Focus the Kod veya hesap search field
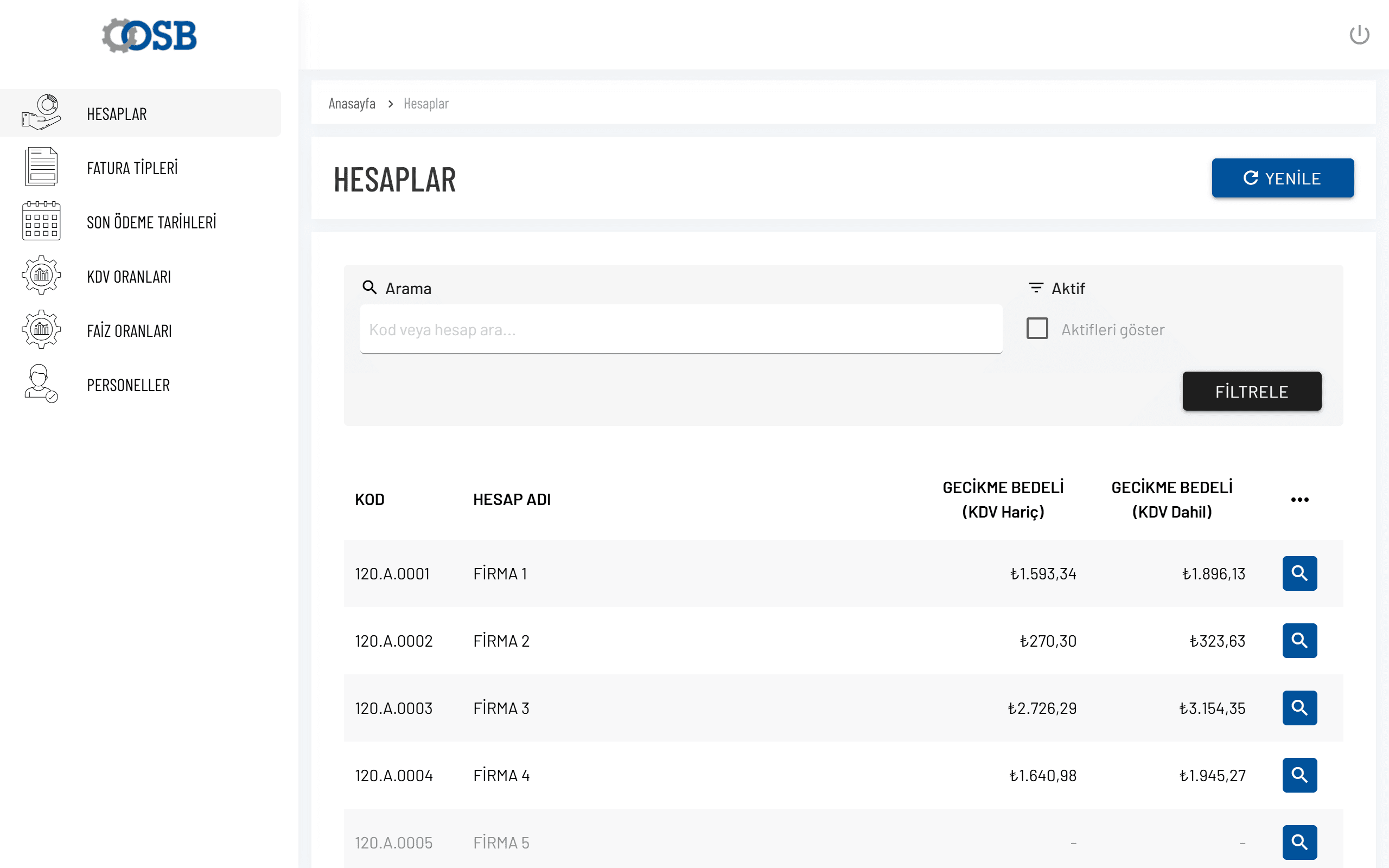The height and width of the screenshot is (868, 1389). 681,329
